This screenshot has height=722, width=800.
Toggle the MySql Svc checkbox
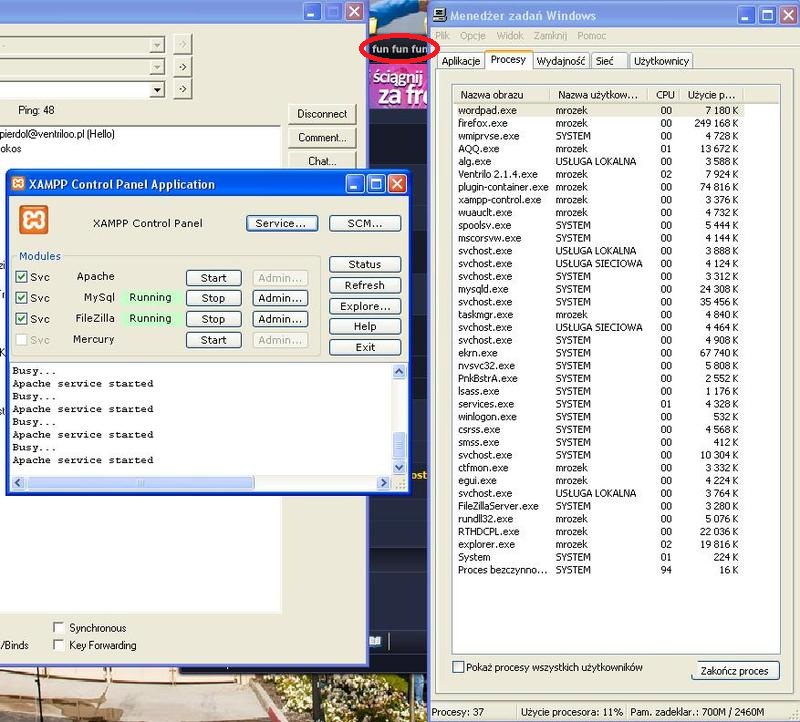tap(21, 297)
